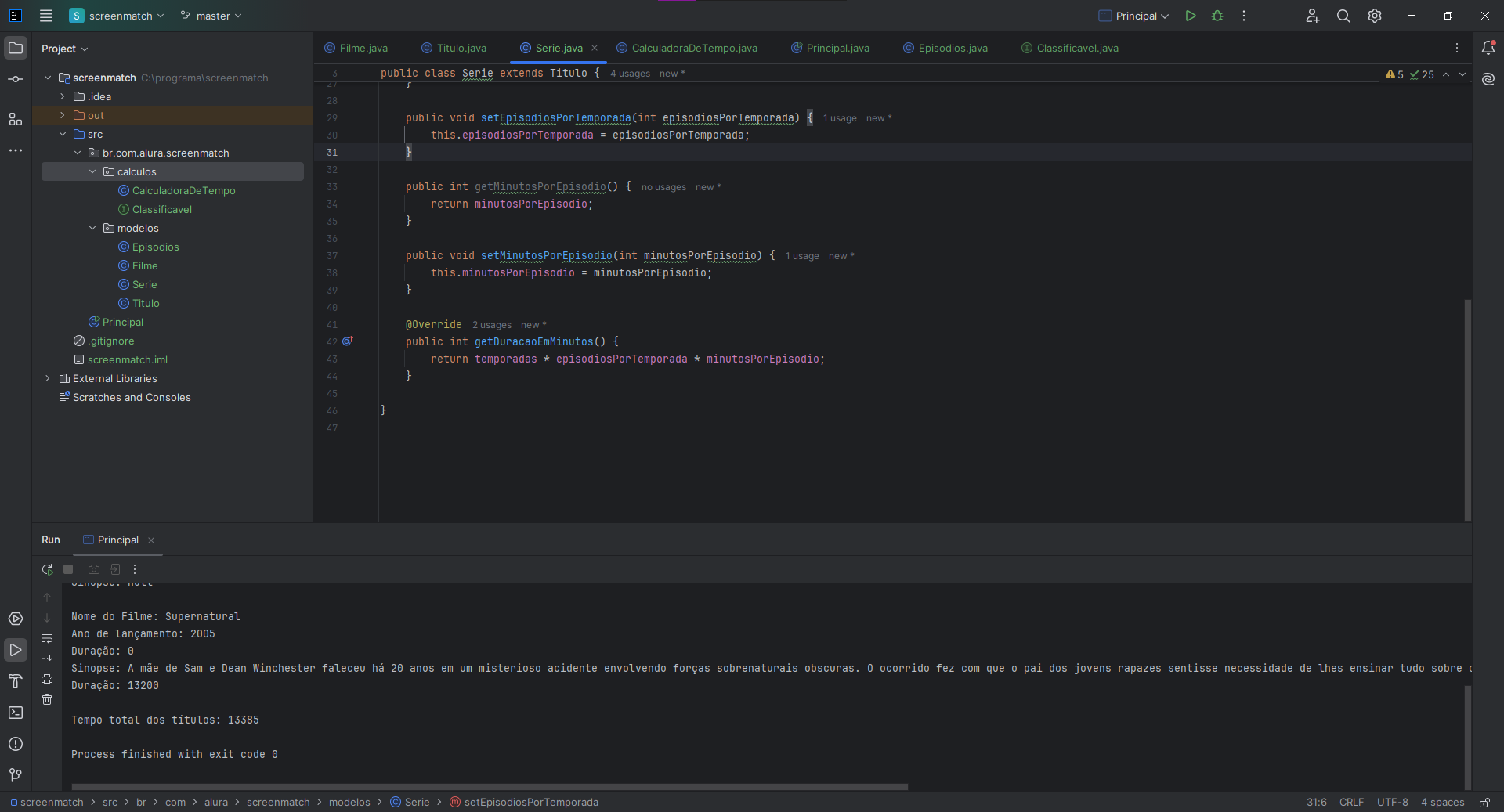
Task: Print the console output
Action: pyautogui.click(x=47, y=679)
